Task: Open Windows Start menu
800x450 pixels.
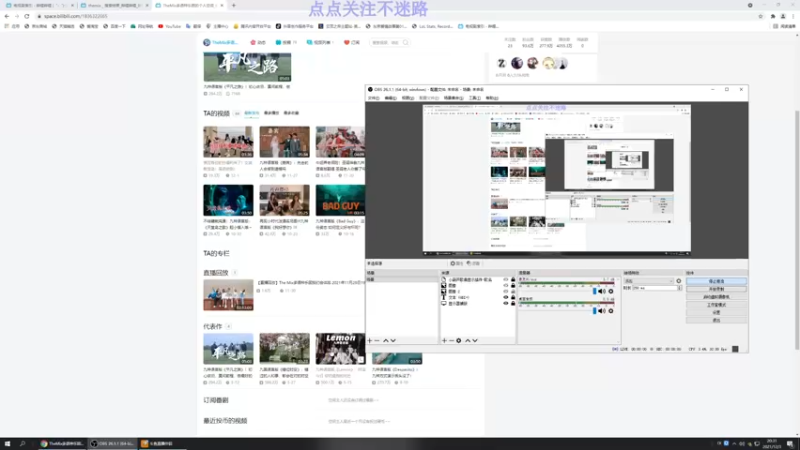Action: (x=7, y=444)
